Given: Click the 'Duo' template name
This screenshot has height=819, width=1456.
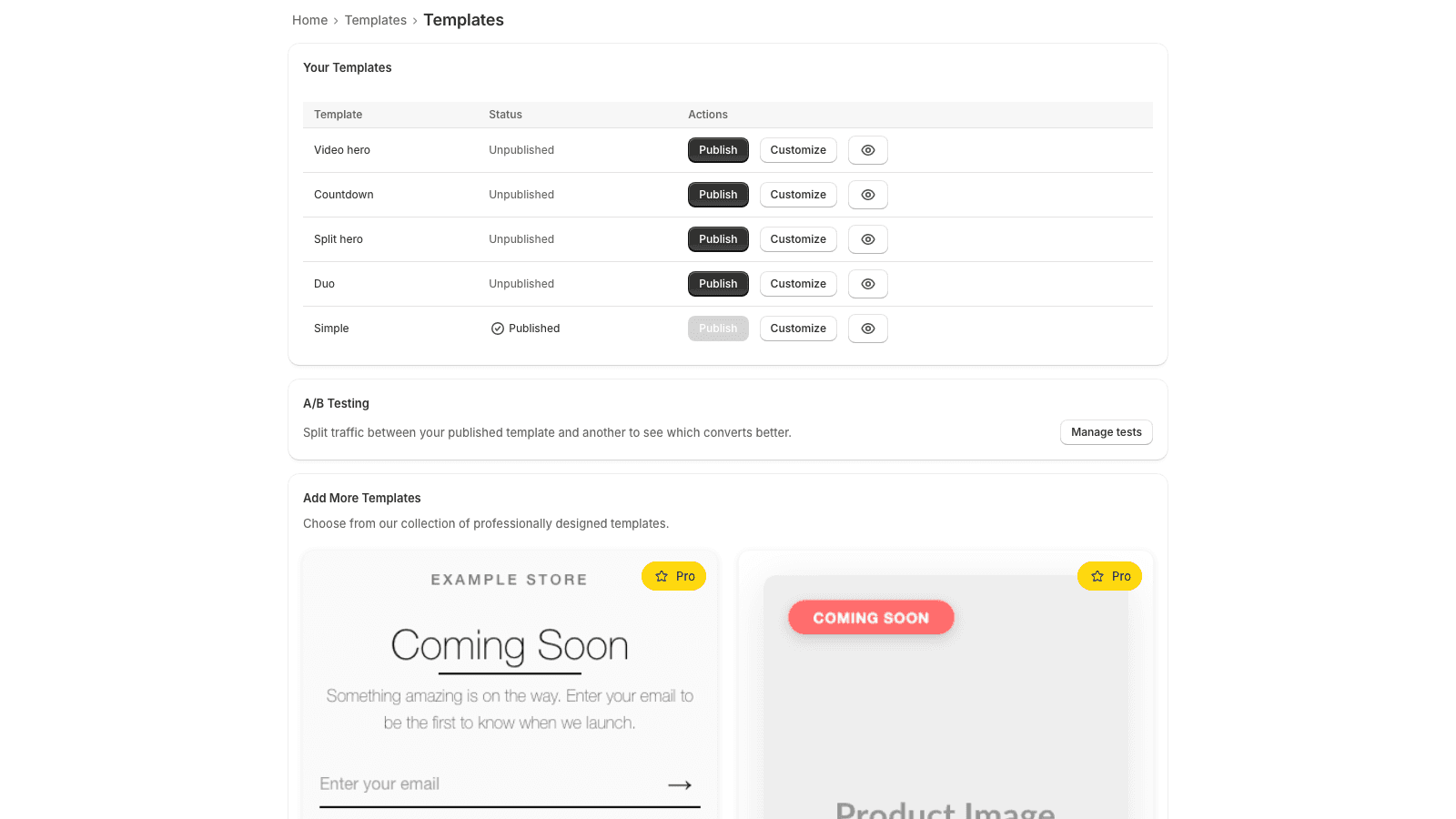Looking at the screenshot, I should pyautogui.click(x=324, y=284).
